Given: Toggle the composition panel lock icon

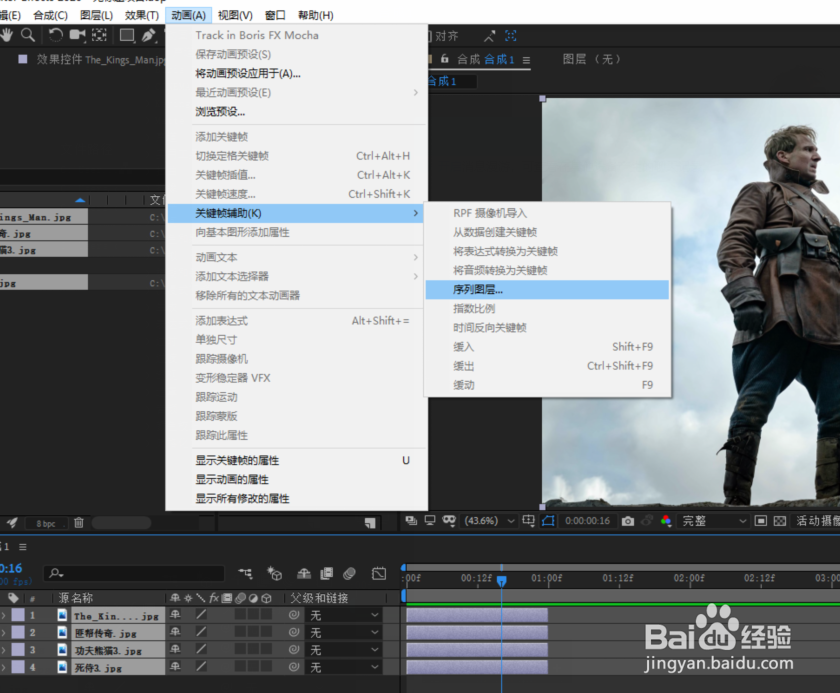Looking at the screenshot, I should [445, 59].
